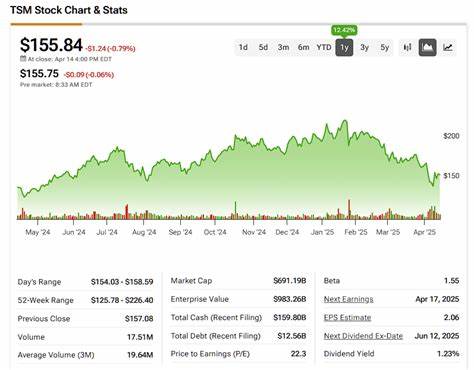Click the Market Cap label

pyautogui.click(x=191, y=281)
